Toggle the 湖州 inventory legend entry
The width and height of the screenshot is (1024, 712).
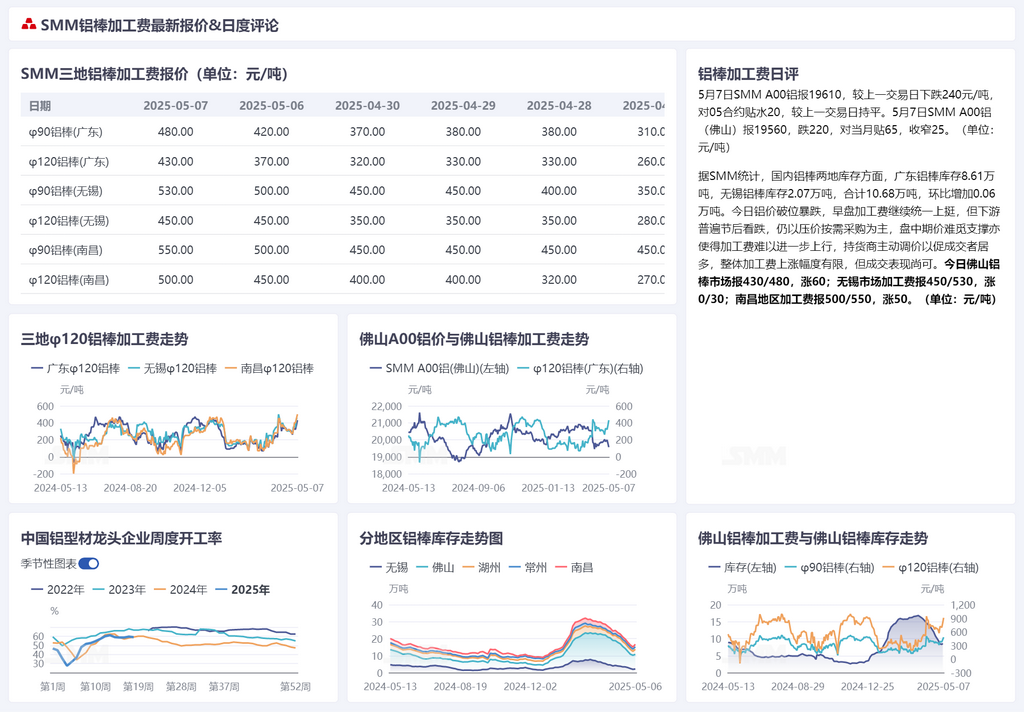(x=482, y=568)
